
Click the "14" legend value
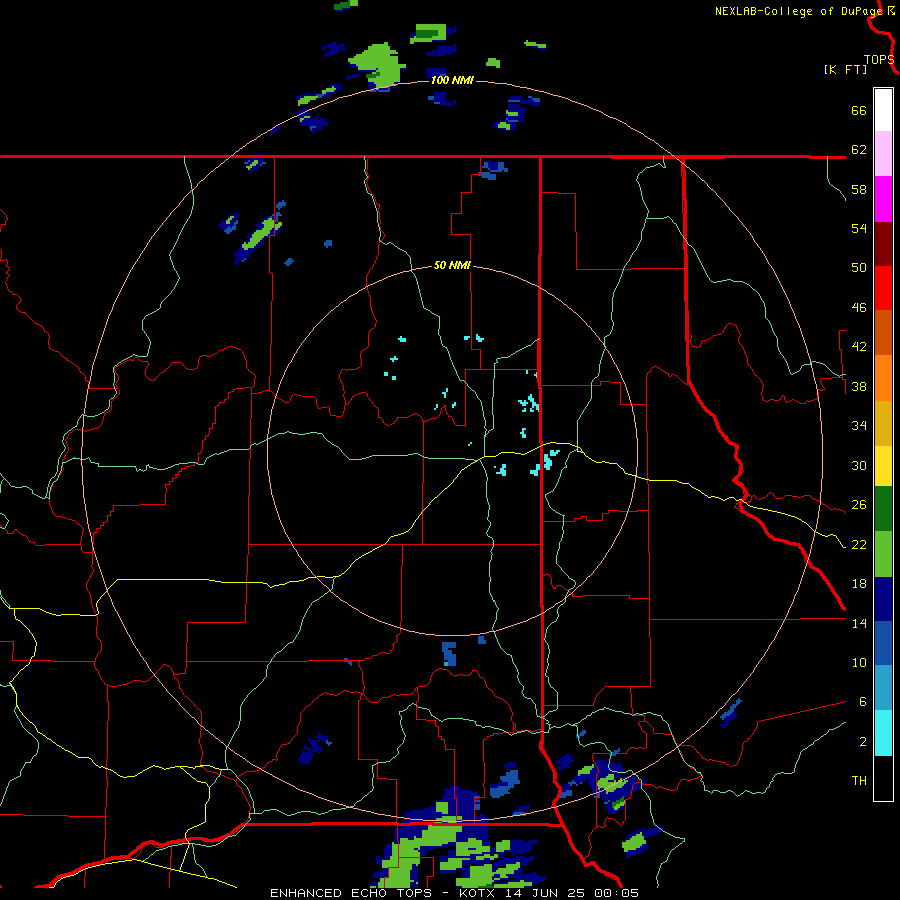click(x=859, y=623)
